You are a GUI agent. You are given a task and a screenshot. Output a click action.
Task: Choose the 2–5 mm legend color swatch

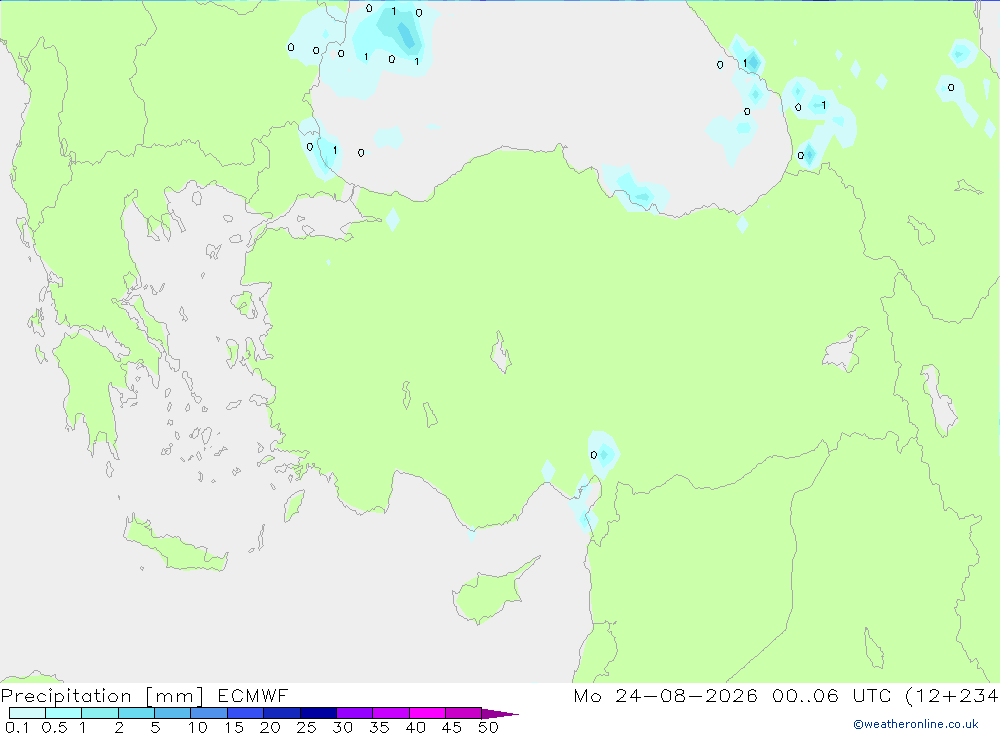136,713
